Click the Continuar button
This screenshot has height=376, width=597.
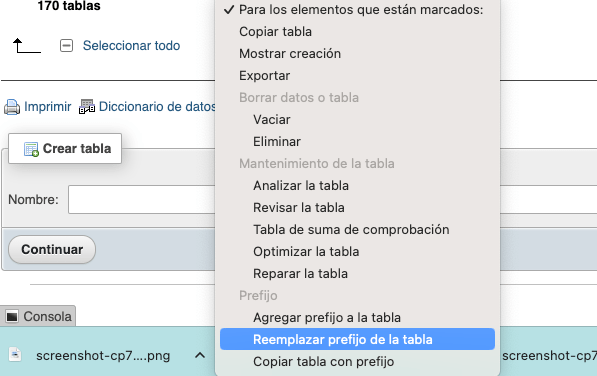coord(52,249)
